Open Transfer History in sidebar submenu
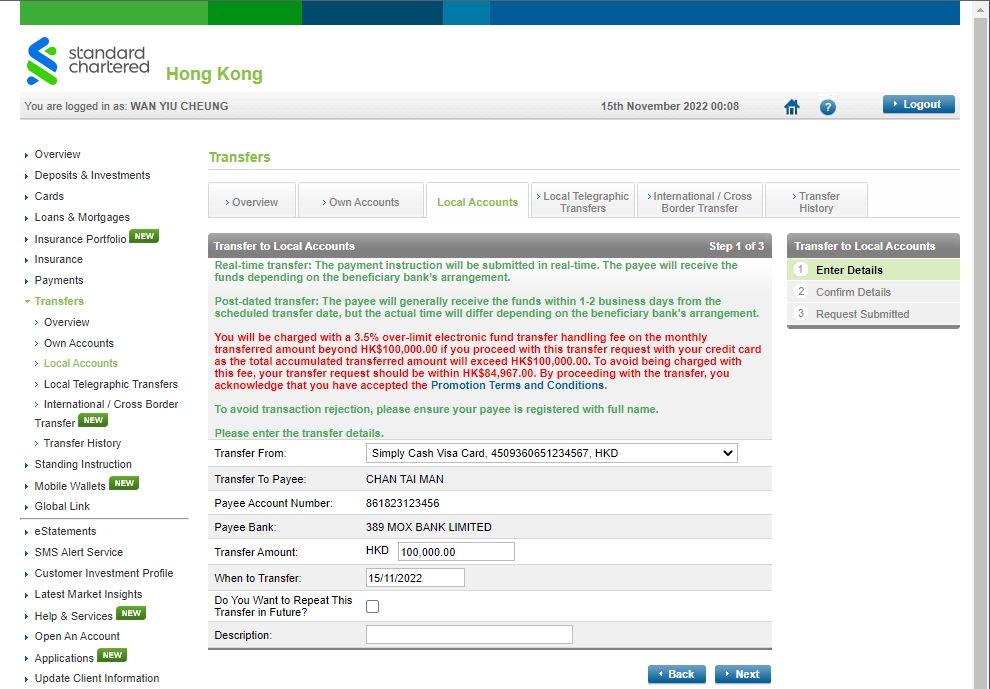990x689 pixels. [x=82, y=443]
